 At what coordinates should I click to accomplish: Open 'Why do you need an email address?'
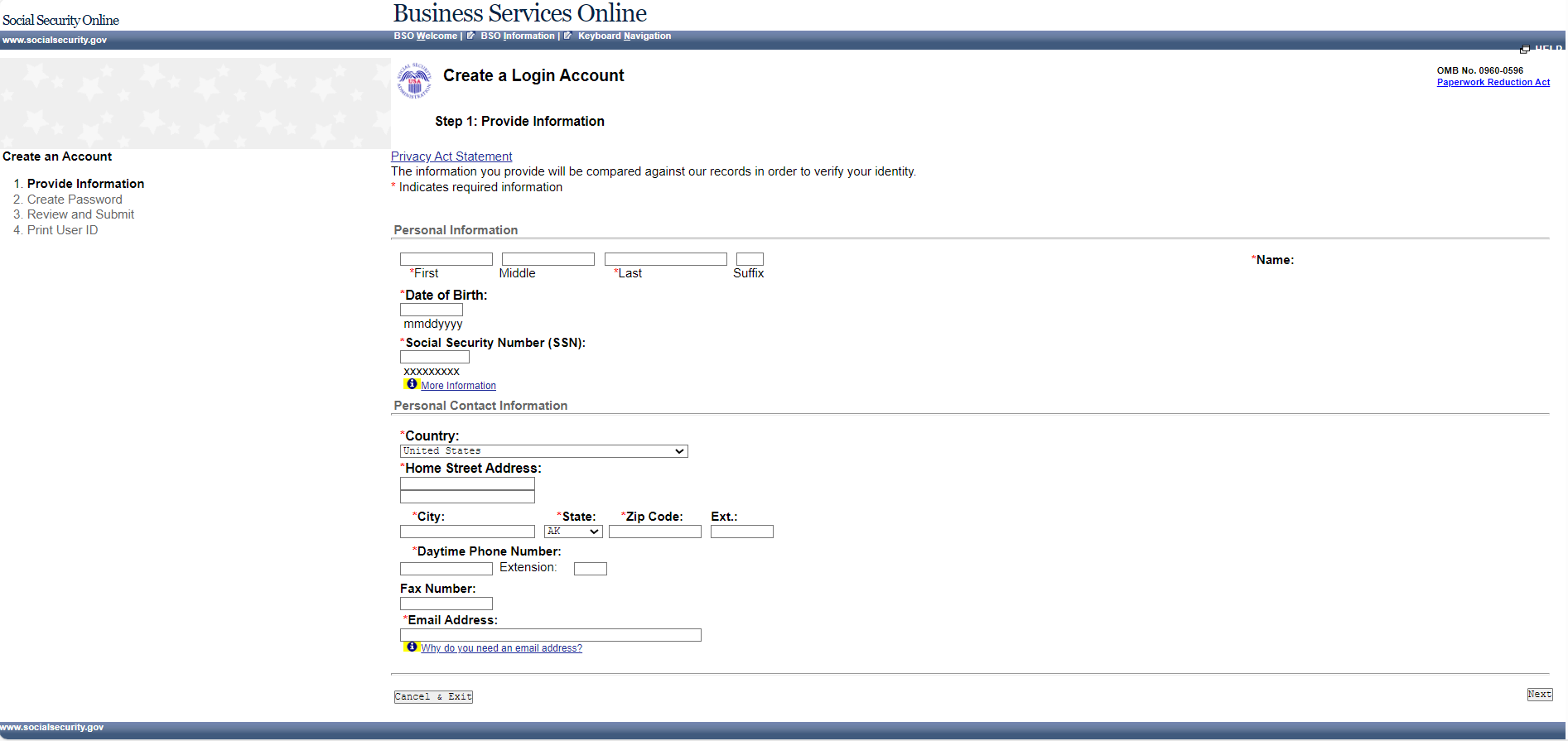(502, 648)
